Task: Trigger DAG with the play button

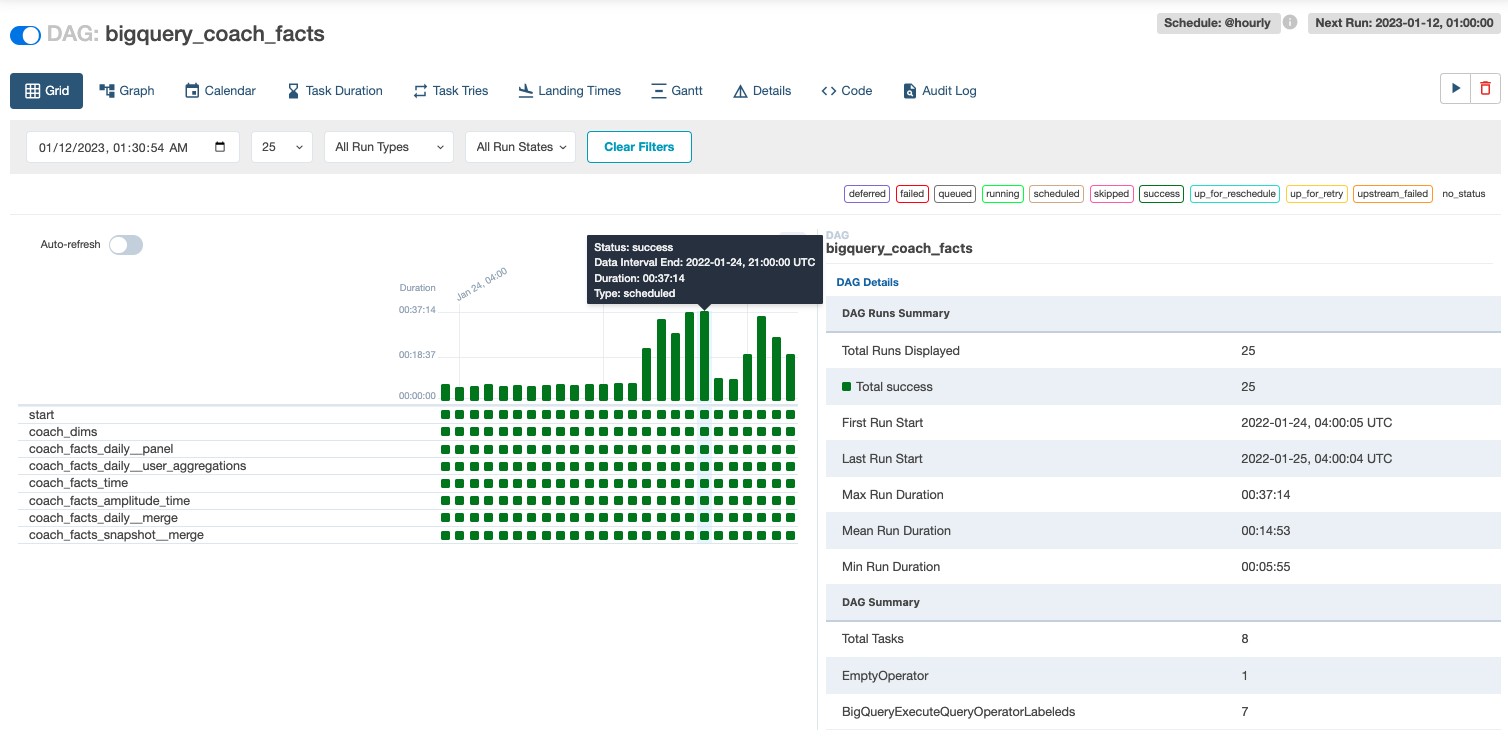Action: tap(1456, 88)
